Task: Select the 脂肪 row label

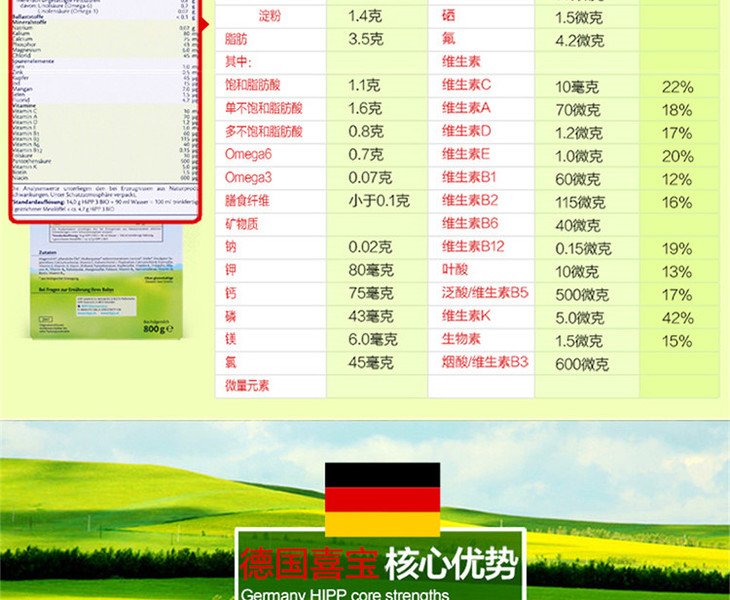Action: tap(236, 41)
